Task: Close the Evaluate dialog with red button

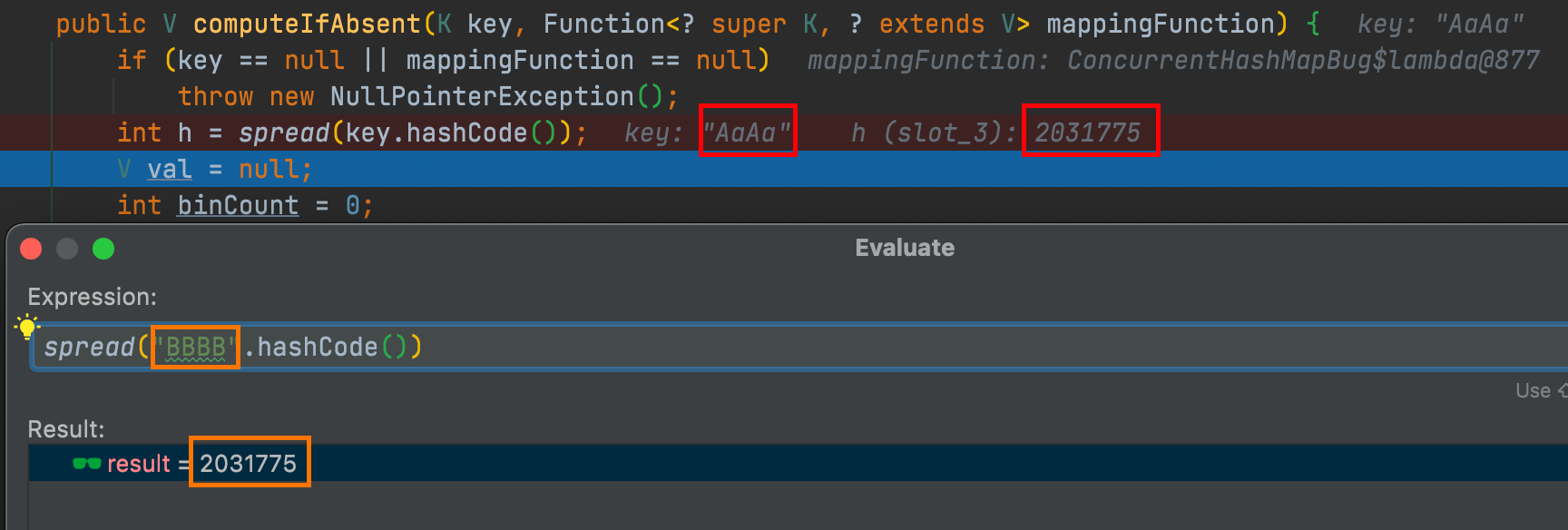Action: point(31,249)
